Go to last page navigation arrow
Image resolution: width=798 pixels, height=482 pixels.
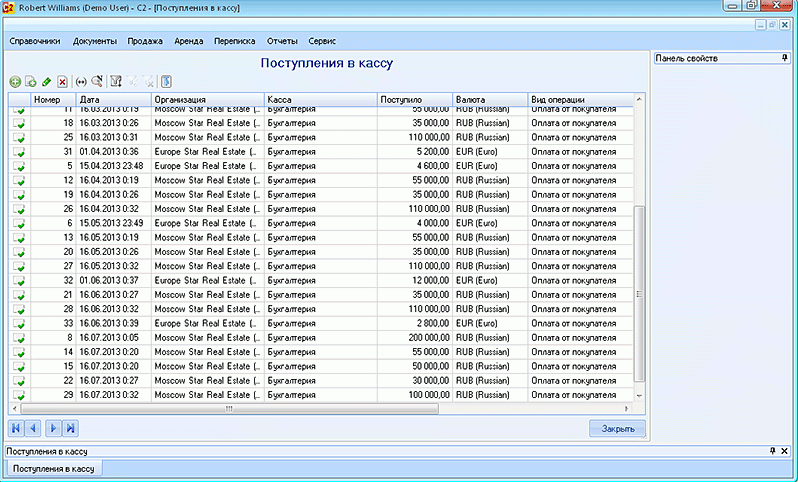pyautogui.click(x=70, y=428)
